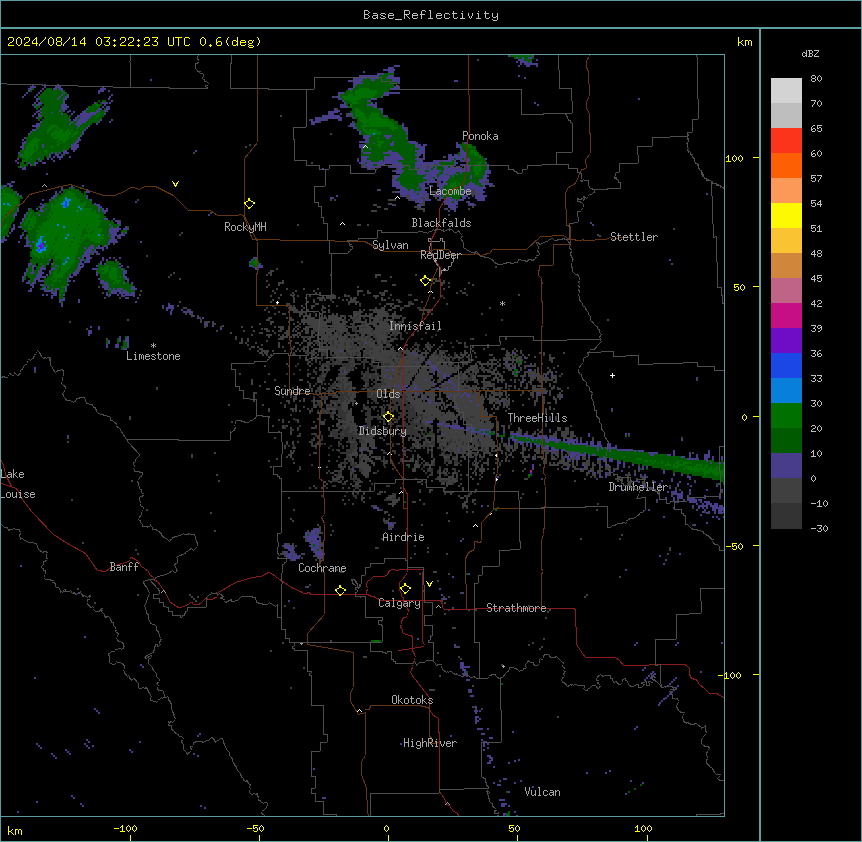Click the Lake Louise label
The image size is (862, 842).
(18, 484)
